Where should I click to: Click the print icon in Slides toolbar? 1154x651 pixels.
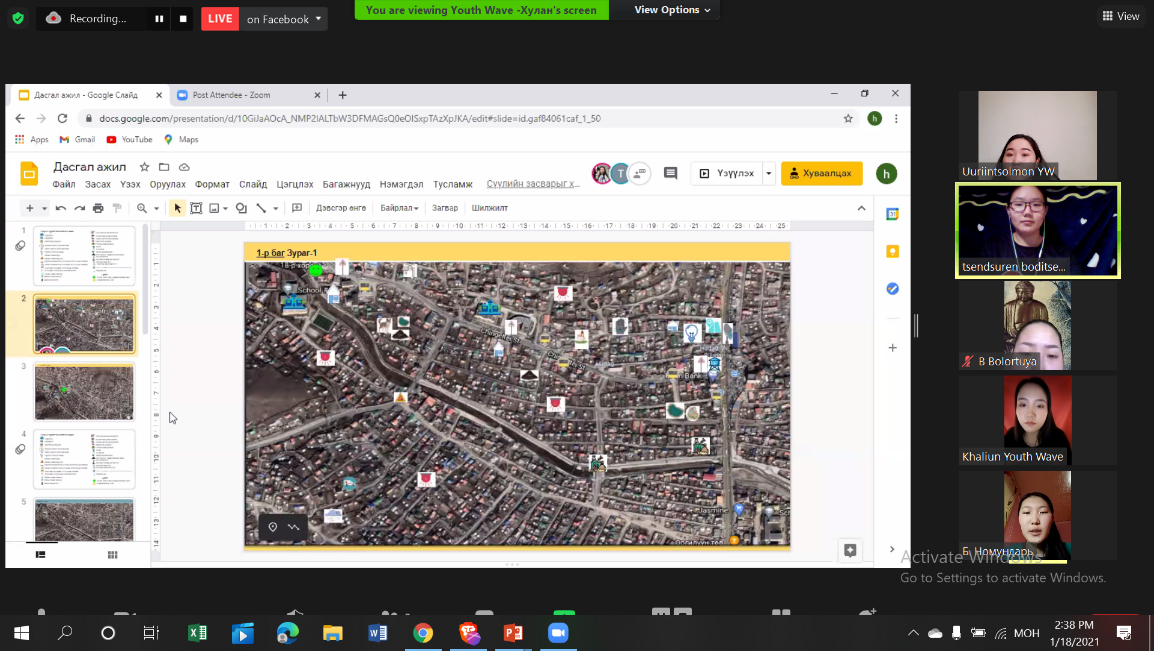tap(98, 208)
